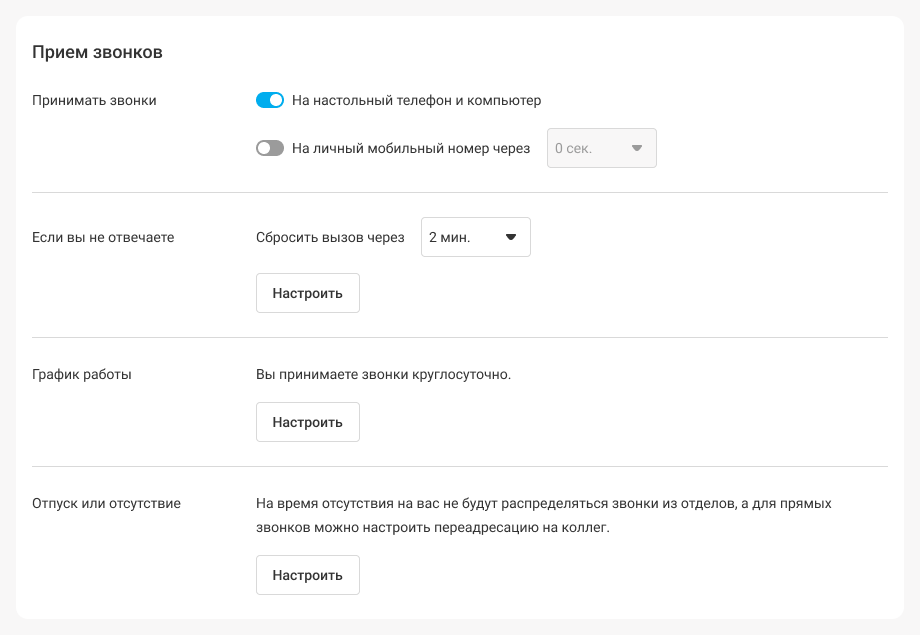Open the '0 сек.' mobile delay dropdown
Screen dimensions: 920x635
pyautogui.click(x=602, y=148)
